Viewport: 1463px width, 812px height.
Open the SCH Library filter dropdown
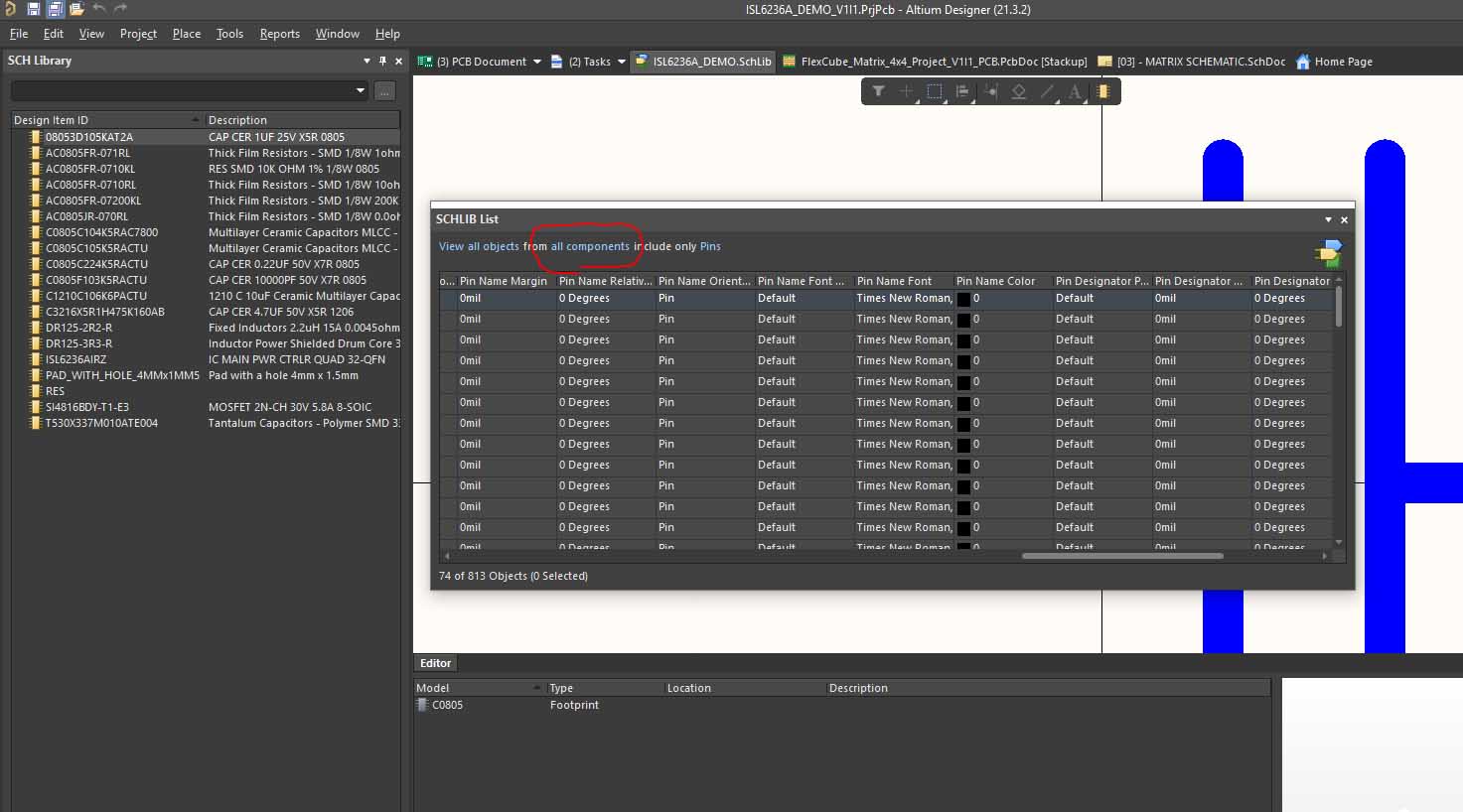point(361,91)
